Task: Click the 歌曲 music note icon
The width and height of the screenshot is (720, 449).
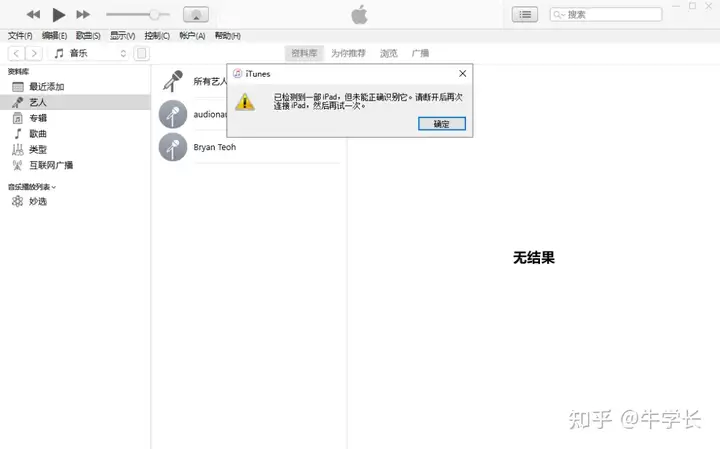Action: pos(17,134)
